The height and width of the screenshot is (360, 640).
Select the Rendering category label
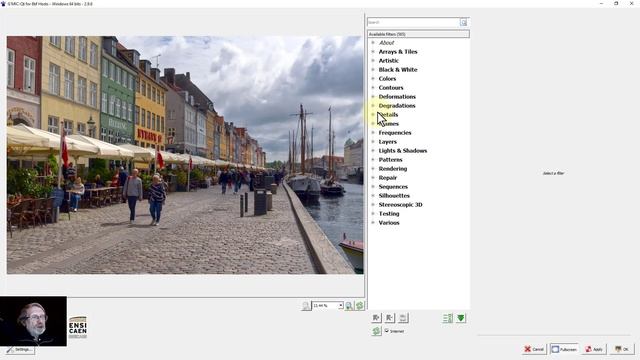point(393,169)
